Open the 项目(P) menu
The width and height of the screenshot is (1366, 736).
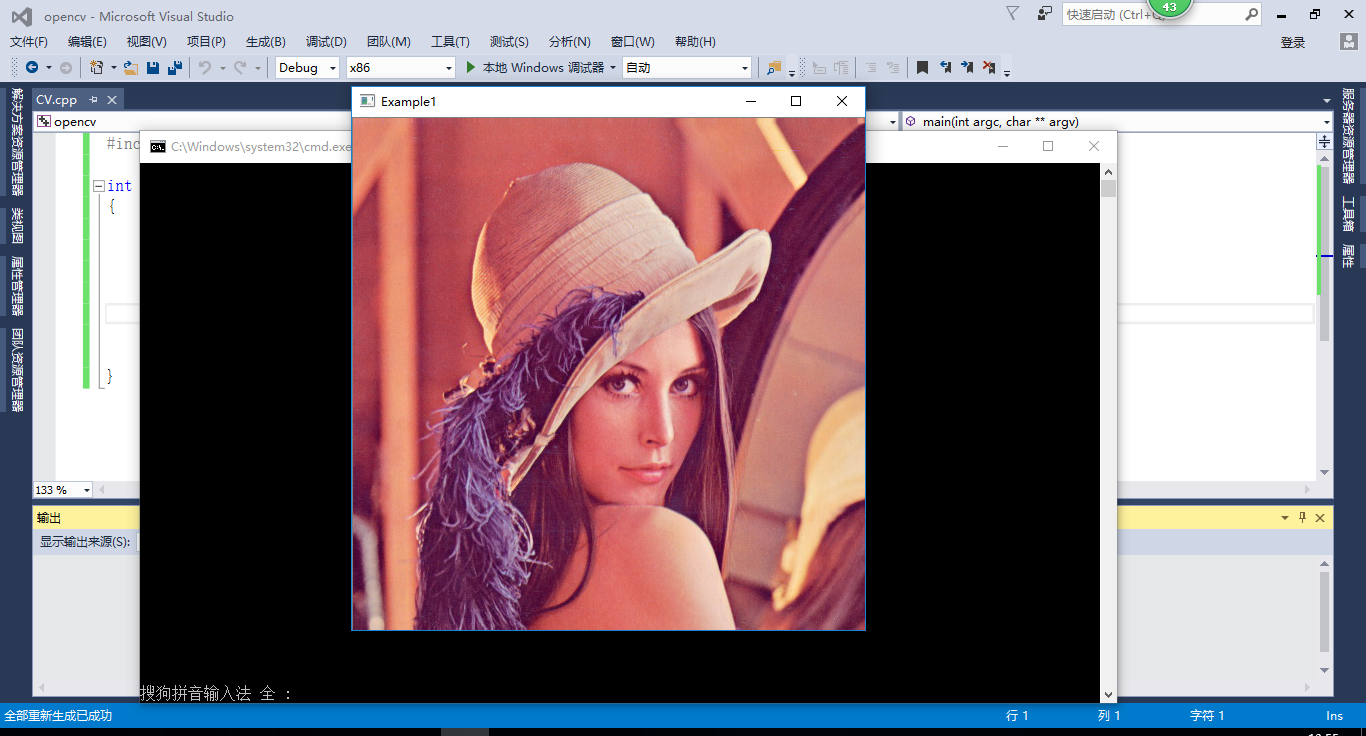pyautogui.click(x=206, y=41)
